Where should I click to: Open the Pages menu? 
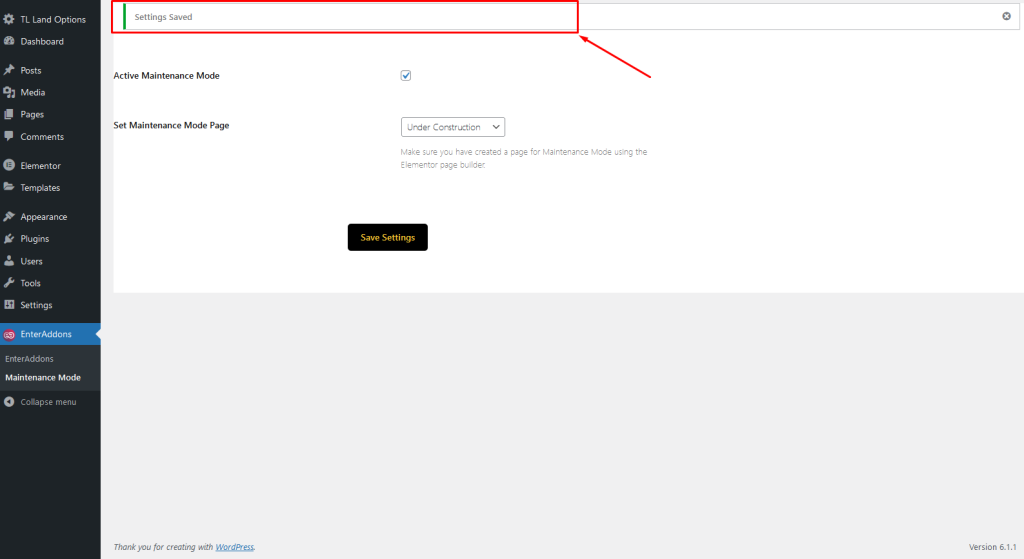pyautogui.click(x=32, y=114)
